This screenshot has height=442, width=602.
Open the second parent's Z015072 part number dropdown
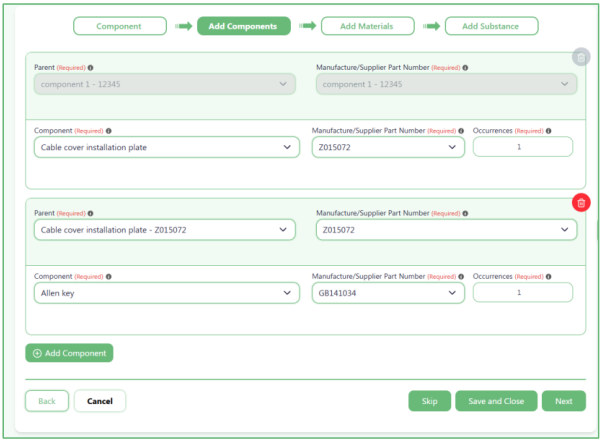click(x=447, y=230)
